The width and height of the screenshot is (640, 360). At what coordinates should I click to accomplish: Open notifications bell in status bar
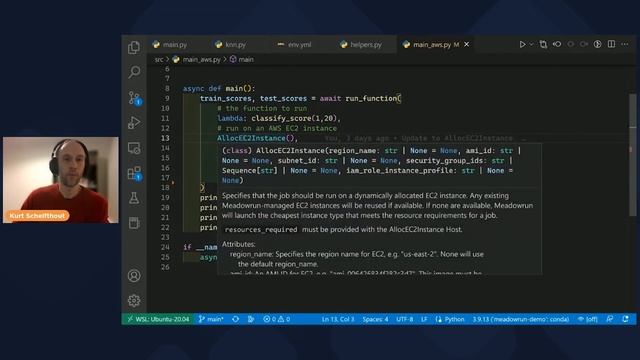point(625,319)
